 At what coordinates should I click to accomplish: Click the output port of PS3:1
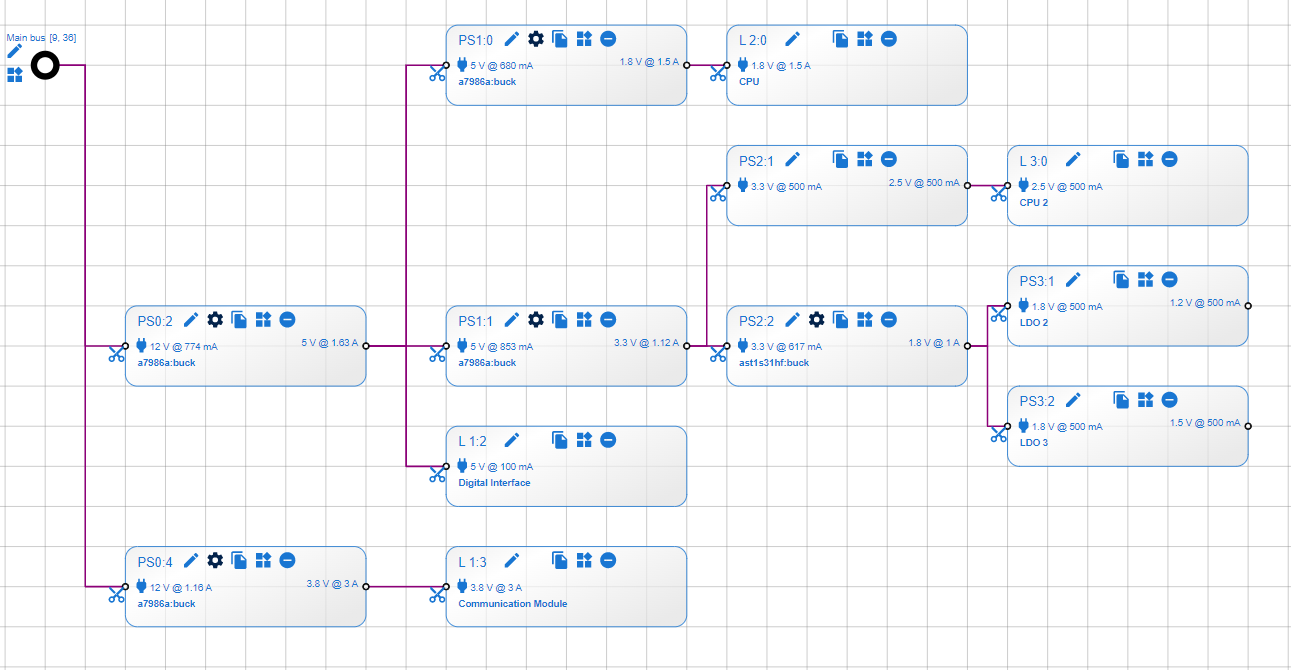[x=1247, y=306]
